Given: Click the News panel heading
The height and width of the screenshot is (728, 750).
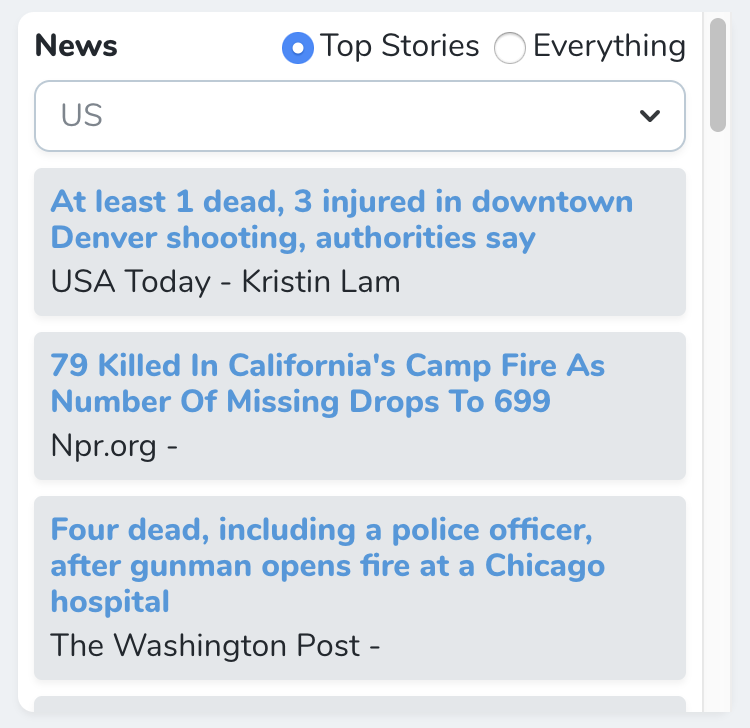Looking at the screenshot, I should 76,46.
